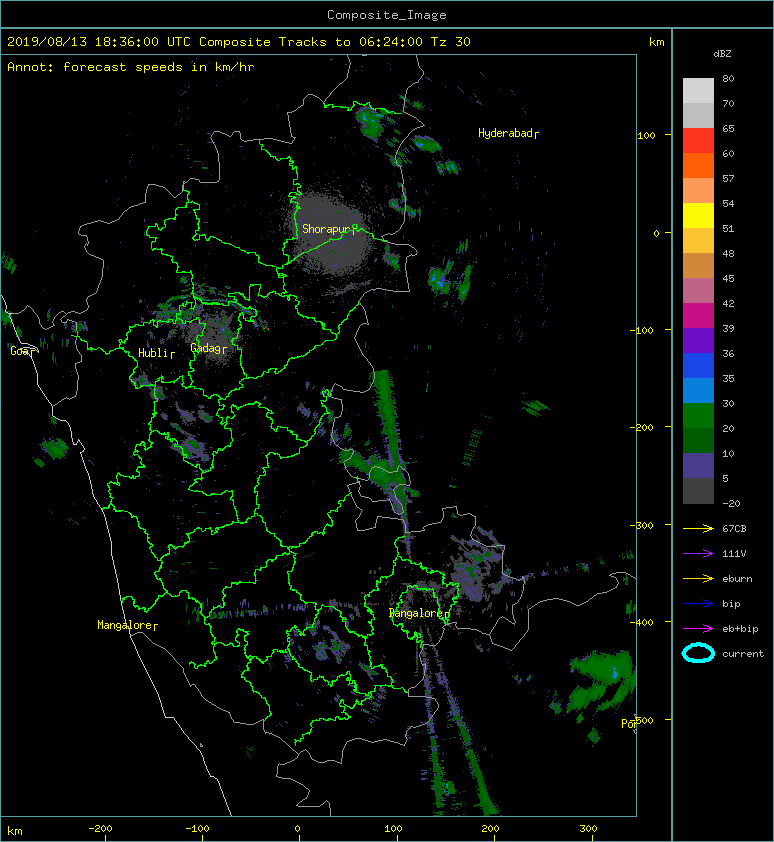Viewport: 774px width, 842px height.
Task: Click the Annot forecast speeds annotation line
Action: [131, 67]
